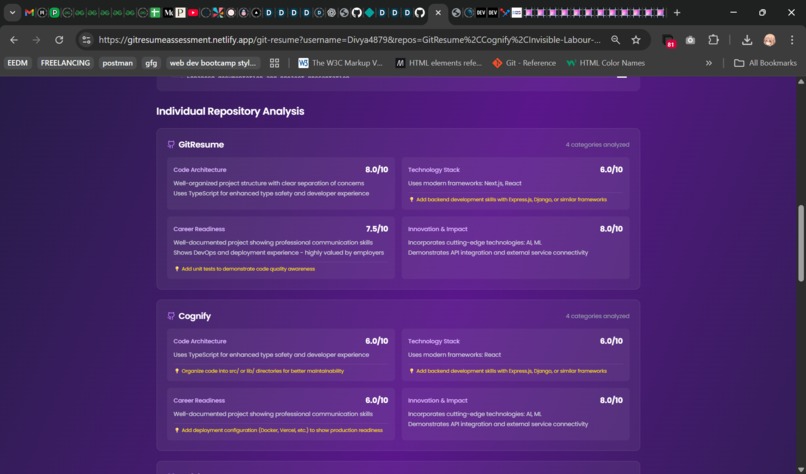Click lightbulb beside Organize code suggestion
Viewport: 806px width, 474px height.
(177, 371)
